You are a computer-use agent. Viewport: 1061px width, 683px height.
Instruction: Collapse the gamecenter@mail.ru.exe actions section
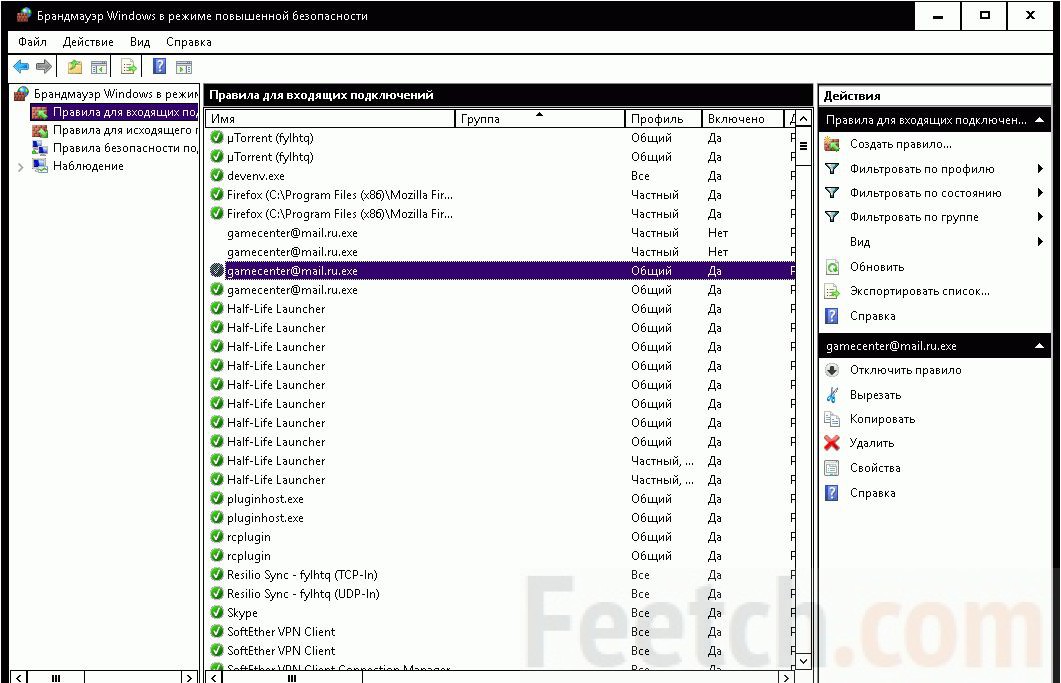[1039, 346]
